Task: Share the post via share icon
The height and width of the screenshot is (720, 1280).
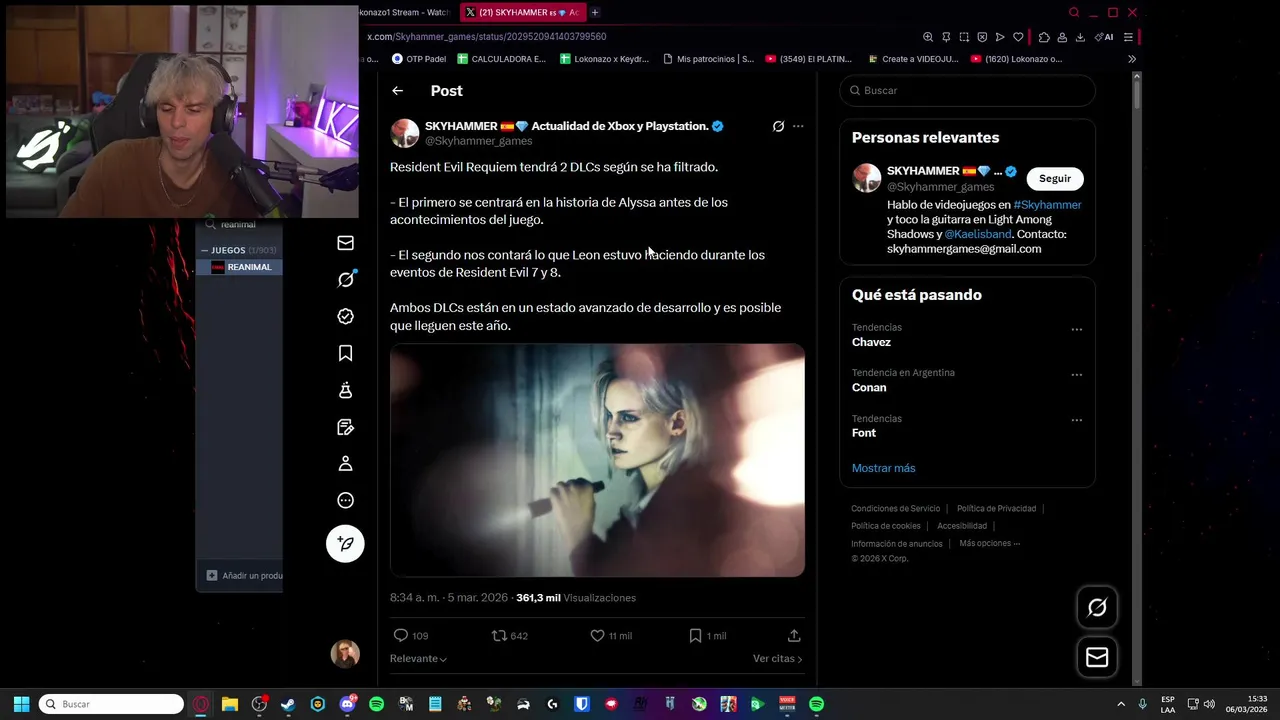Action: pyautogui.click(x=794, y=636)
